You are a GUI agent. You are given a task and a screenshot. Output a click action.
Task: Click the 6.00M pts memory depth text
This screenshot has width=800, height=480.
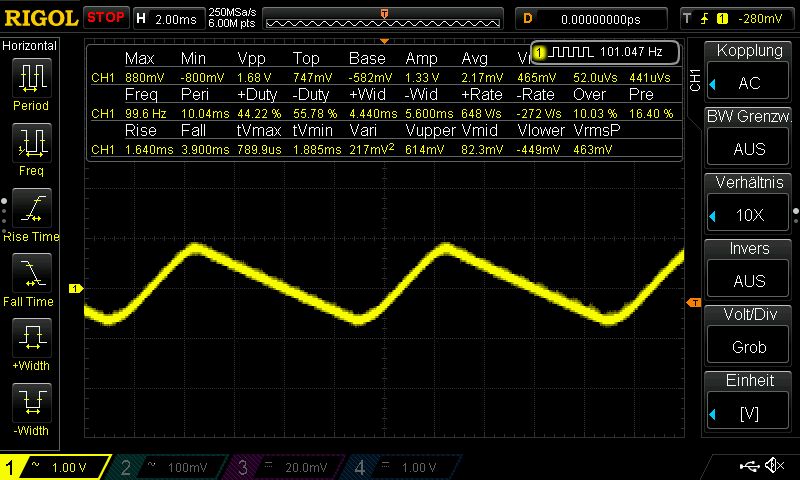coord(232,23)
